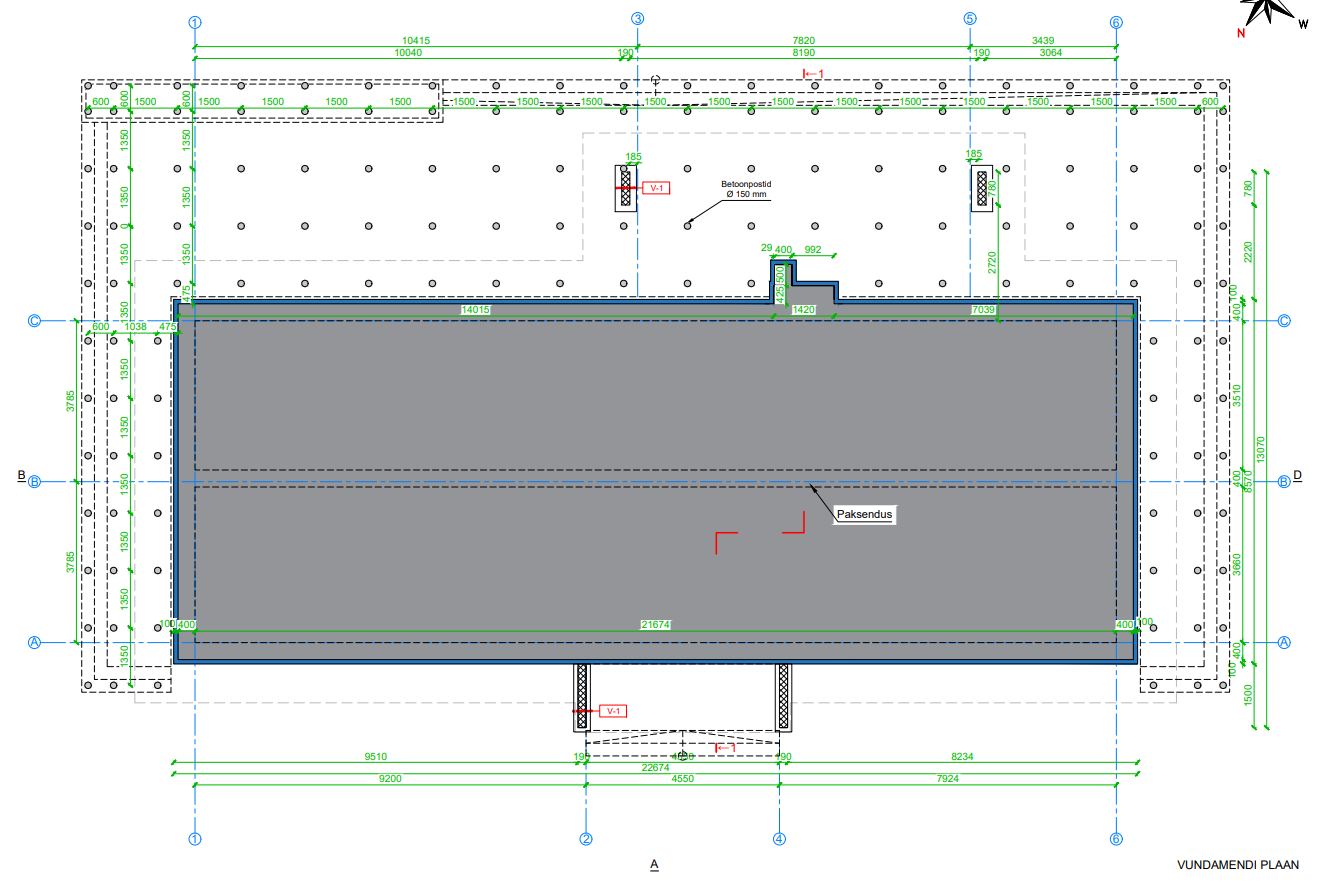Image resolution: width=1338 pixels, height=883 pixels.
Task: Select axis bubble C on the left side
Action: pyautogui.click(x=34, y=321)
